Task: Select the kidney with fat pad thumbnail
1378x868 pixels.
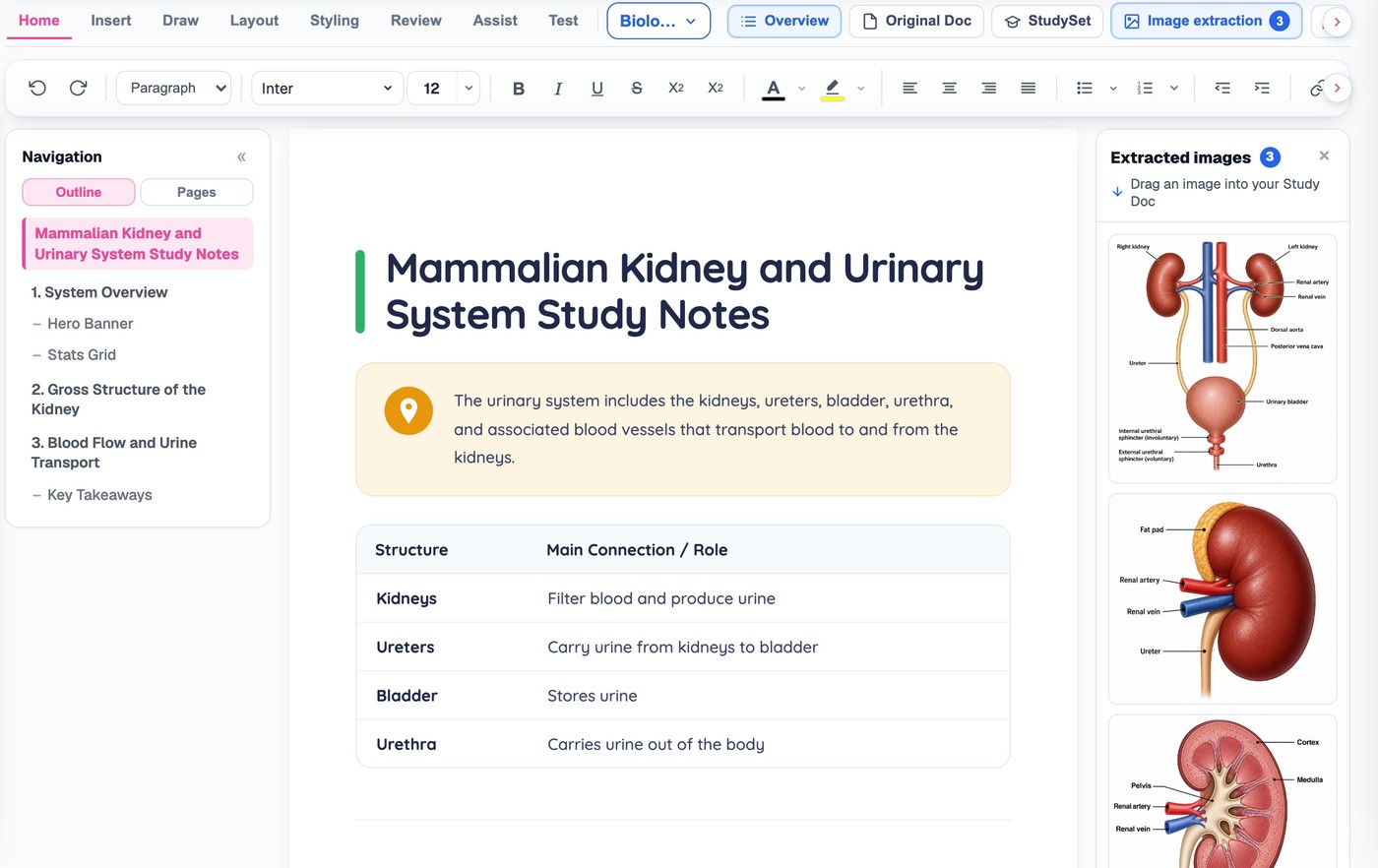Action: [x=1222, y=599]
